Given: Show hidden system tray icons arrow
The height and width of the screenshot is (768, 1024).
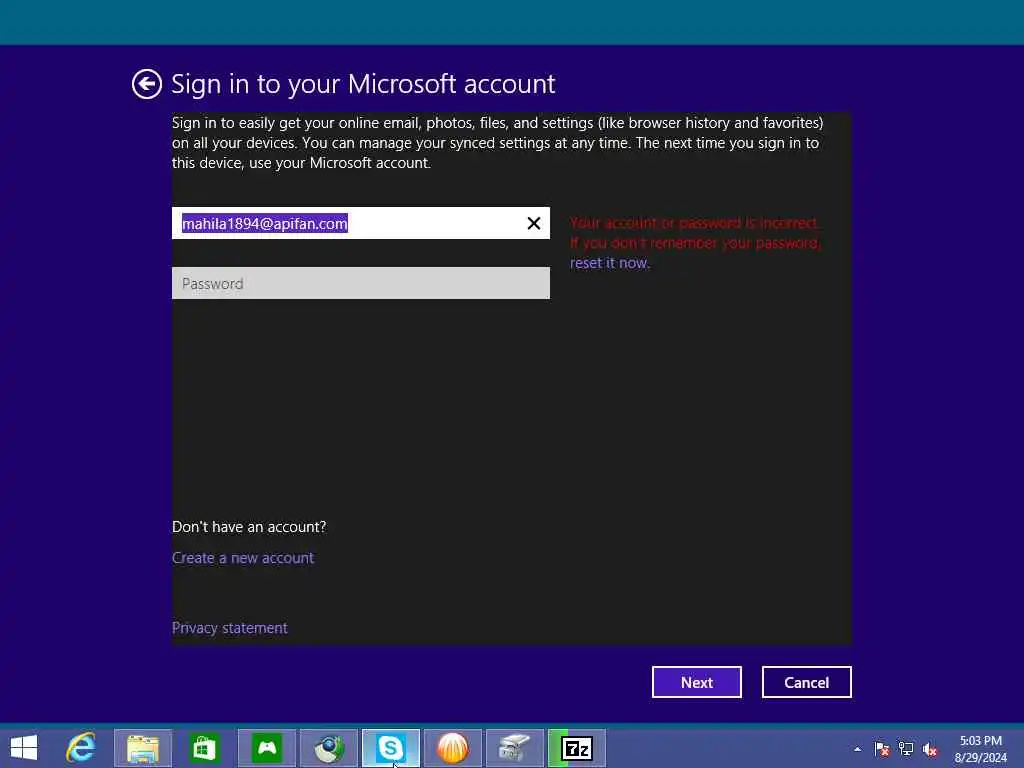Looking at the screenshot, I should point(857,749).
